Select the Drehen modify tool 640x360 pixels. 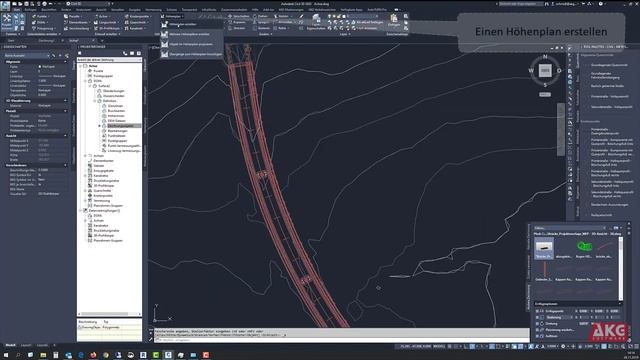click(260, 16)
